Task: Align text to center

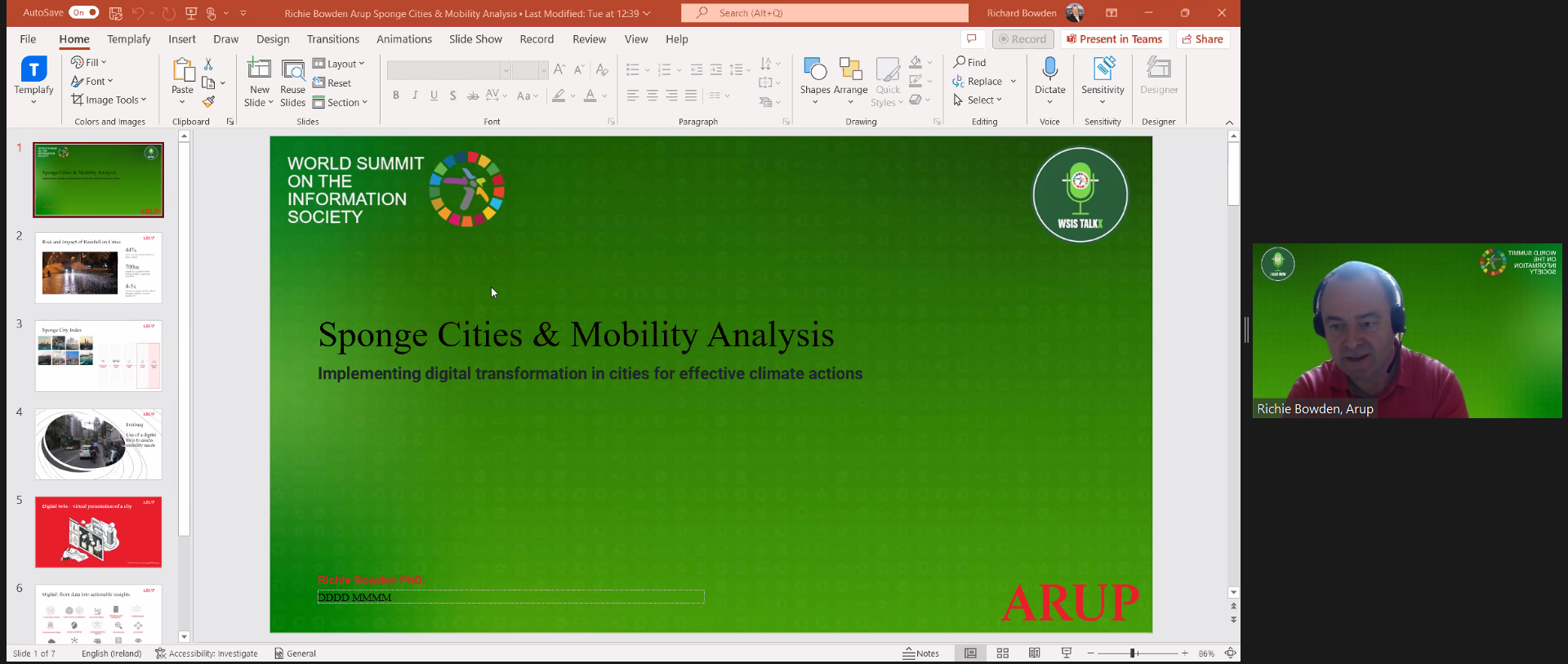Action: pos(652,96)
